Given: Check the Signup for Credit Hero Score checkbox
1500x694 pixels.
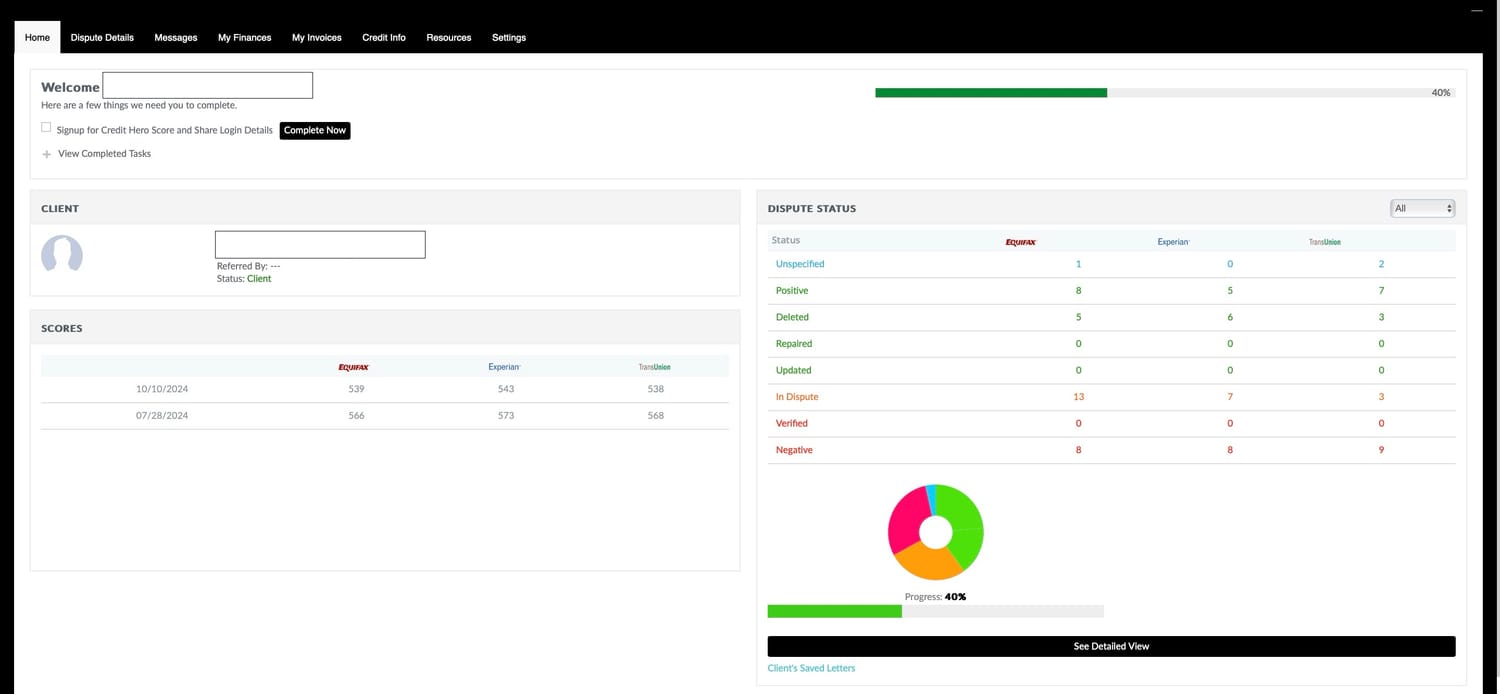Looking at the screenshot, I should (x=46, y=127).
